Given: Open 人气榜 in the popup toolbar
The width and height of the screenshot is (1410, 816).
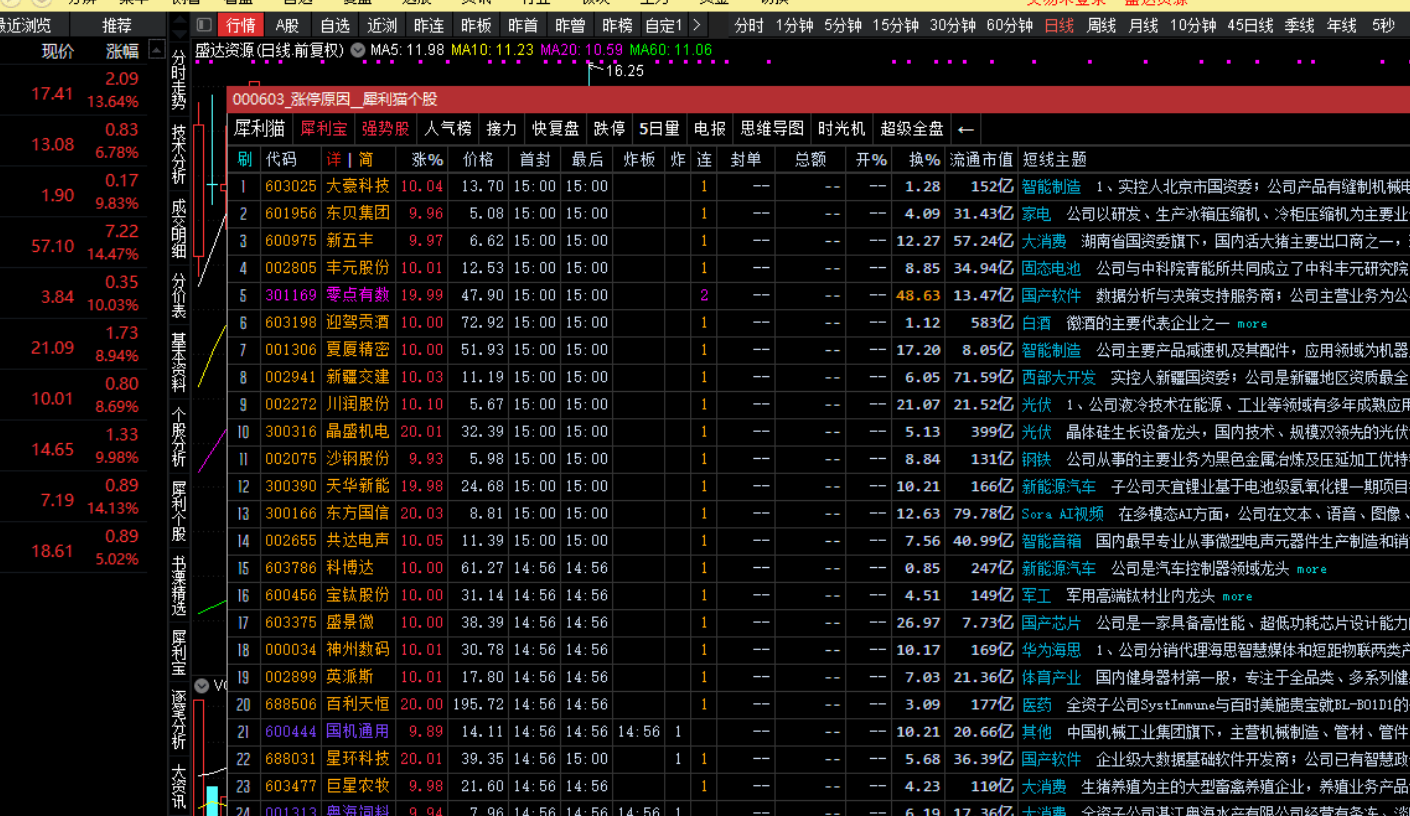Looking at the screenshot, I should pos(448,129).
